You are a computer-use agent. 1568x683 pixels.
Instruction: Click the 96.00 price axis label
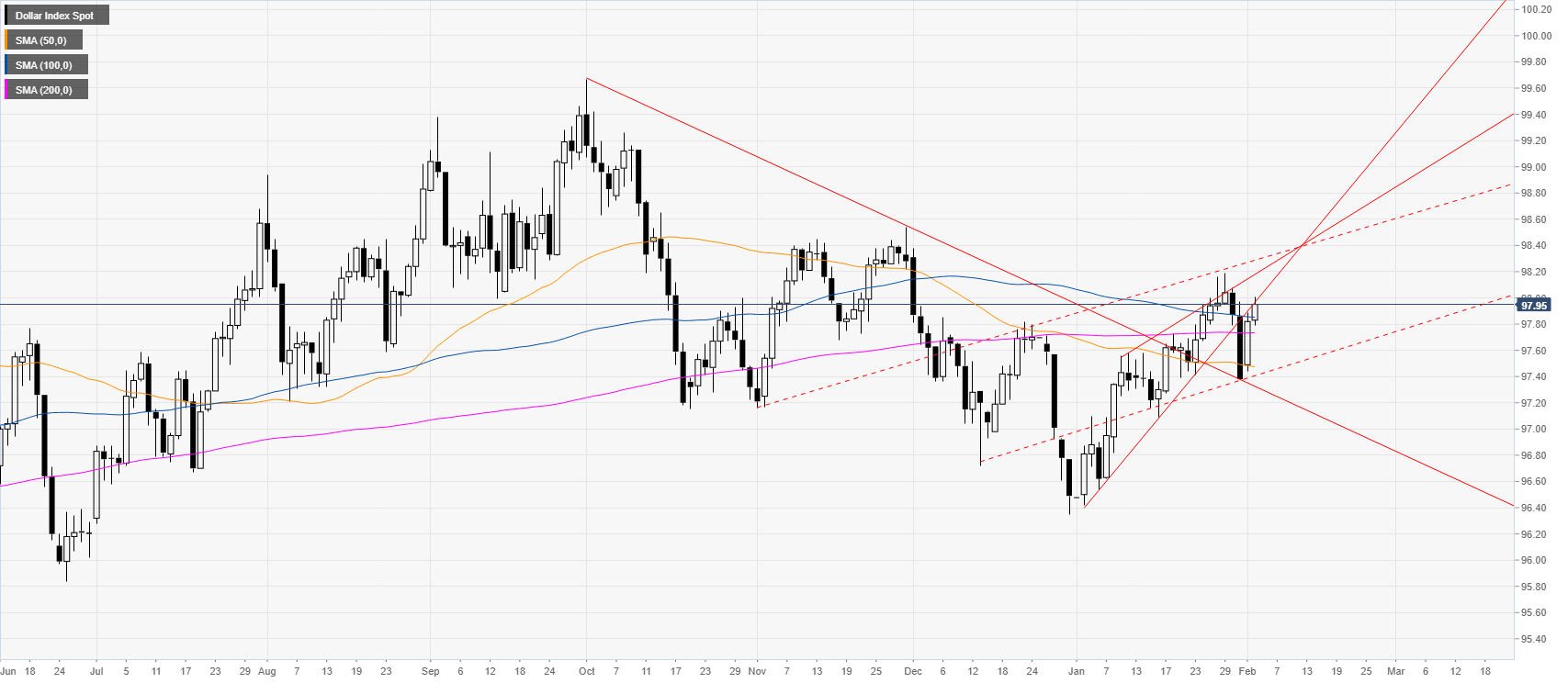pyautogui.click(x=1533, y=560)
